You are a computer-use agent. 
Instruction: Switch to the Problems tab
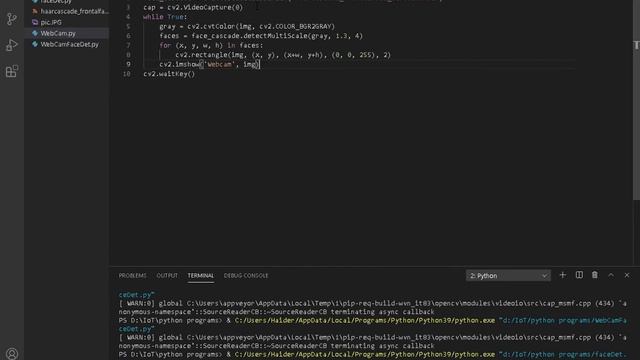click(x=132, y=276)
